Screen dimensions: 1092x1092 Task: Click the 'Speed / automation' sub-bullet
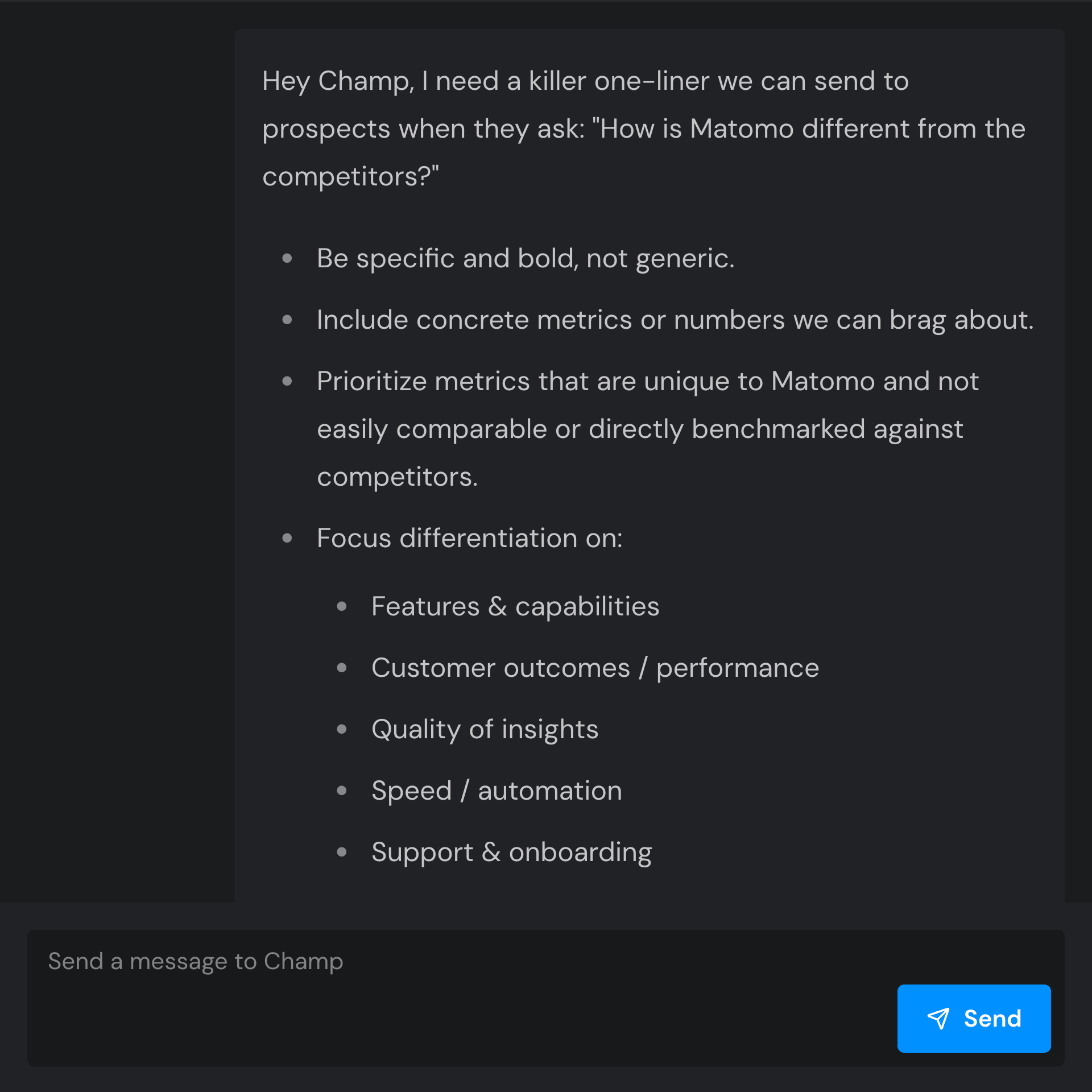[x=496, y=791]
